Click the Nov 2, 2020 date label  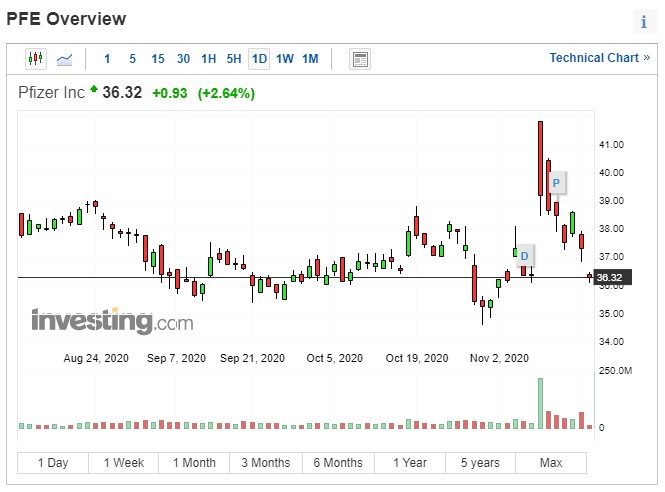coord(499,358)
